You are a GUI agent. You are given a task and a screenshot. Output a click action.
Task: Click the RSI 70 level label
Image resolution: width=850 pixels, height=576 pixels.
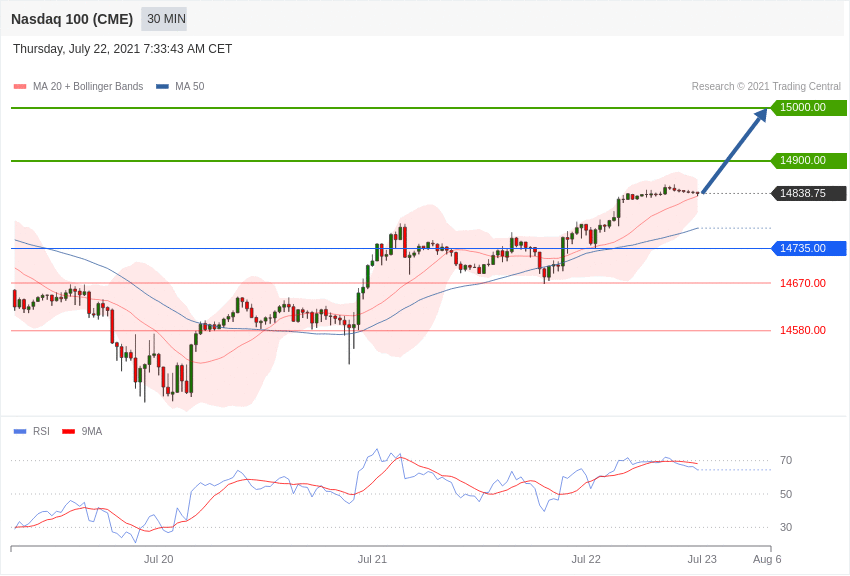(786, 461)
